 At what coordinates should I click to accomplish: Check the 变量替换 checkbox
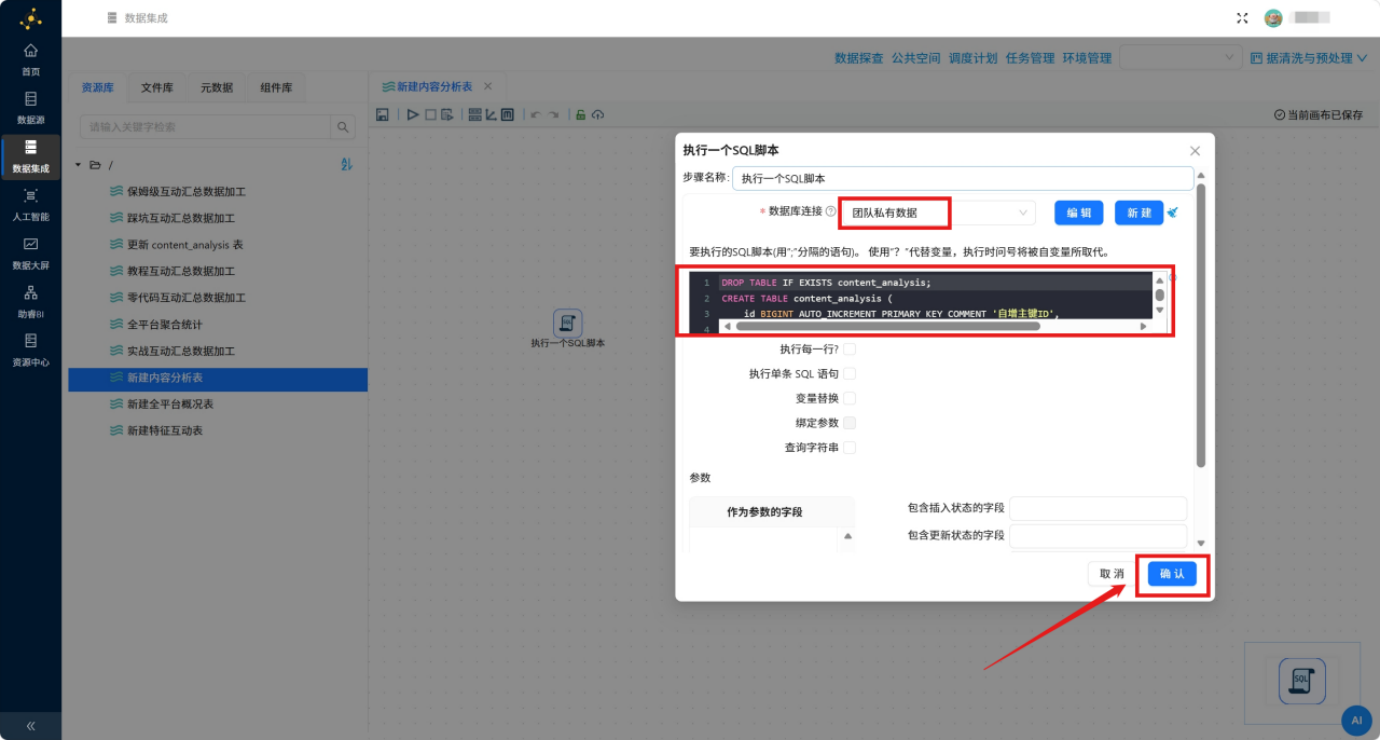[849, 398]
